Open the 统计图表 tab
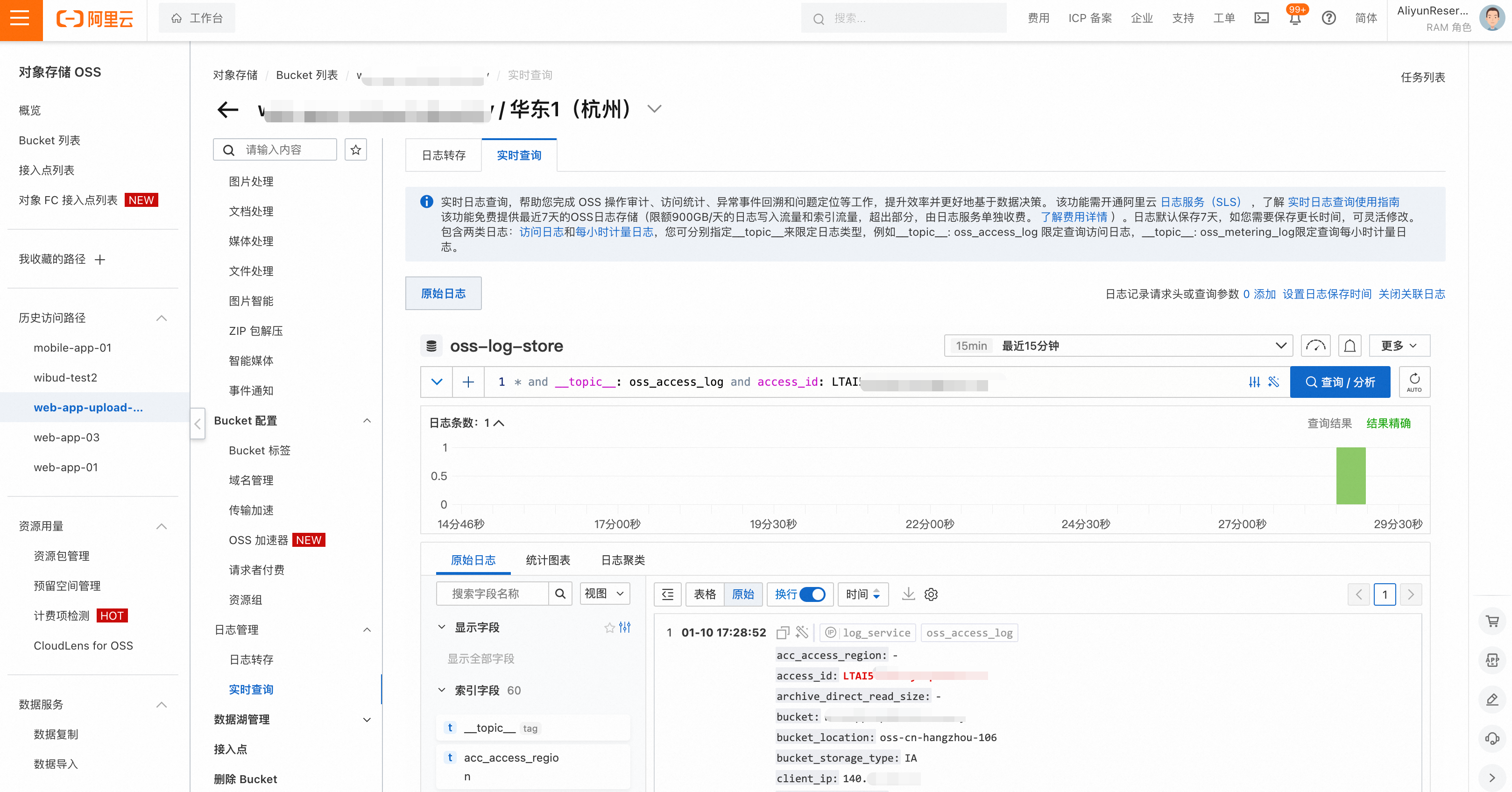 pyautogui.click(x=548, y=560)
